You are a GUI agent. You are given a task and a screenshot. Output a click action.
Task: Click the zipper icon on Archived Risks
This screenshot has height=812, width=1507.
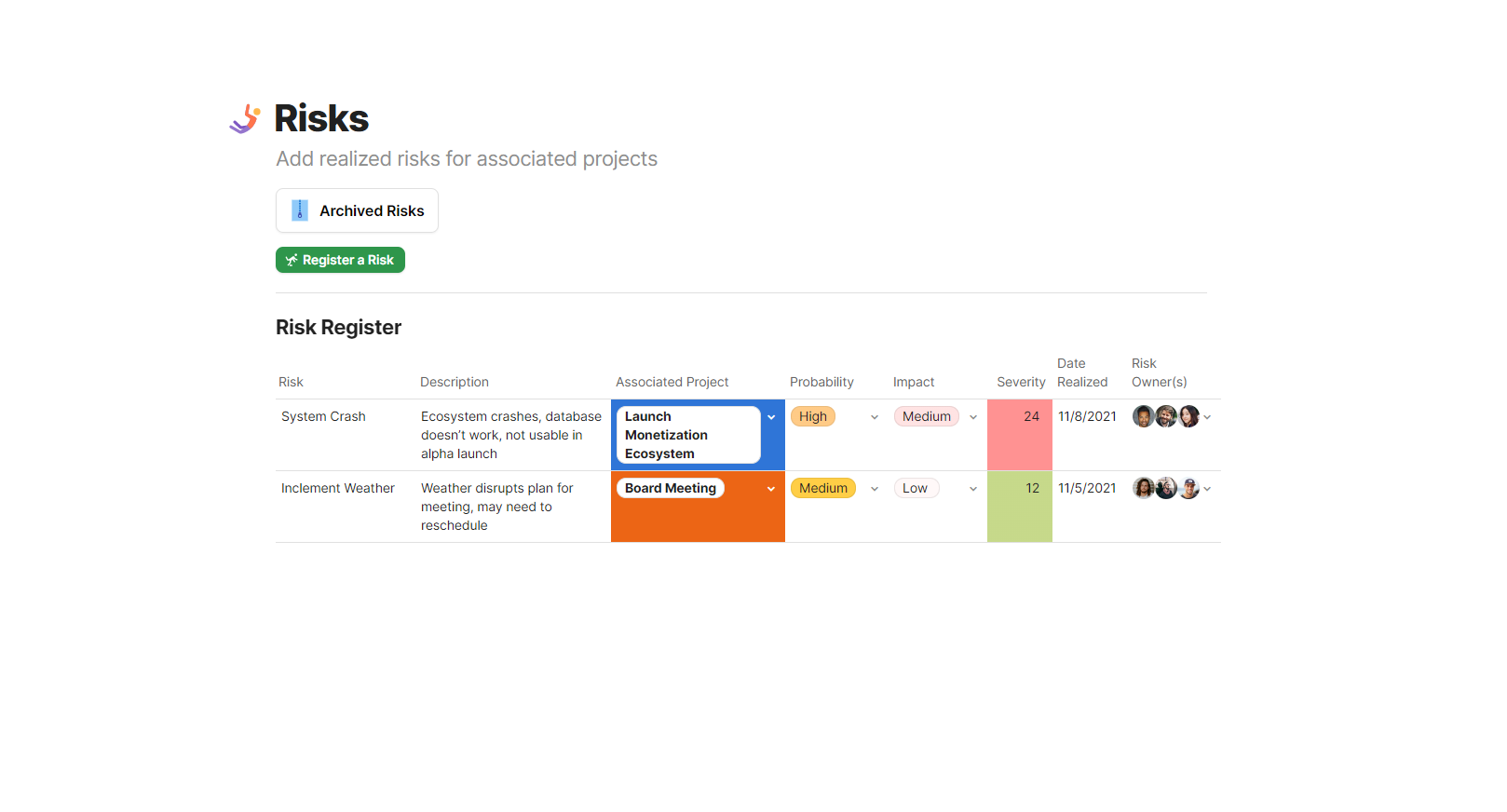(300, 210)
